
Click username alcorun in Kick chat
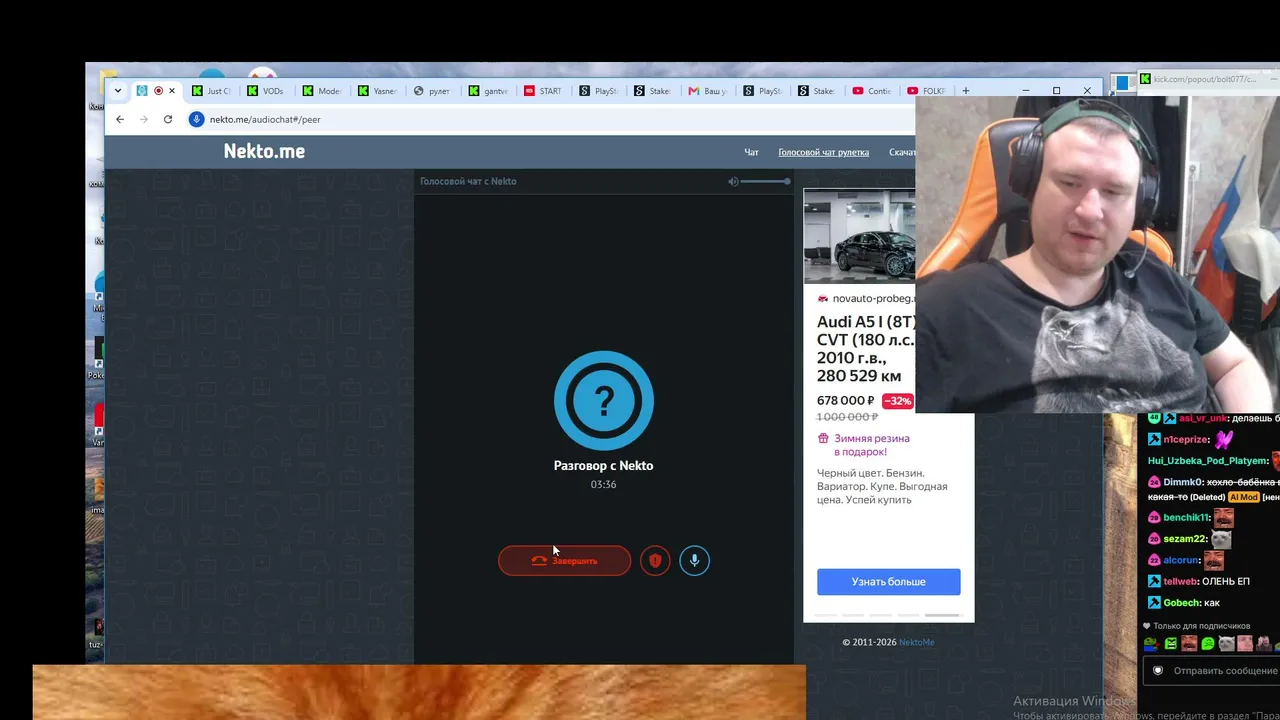1181,561
